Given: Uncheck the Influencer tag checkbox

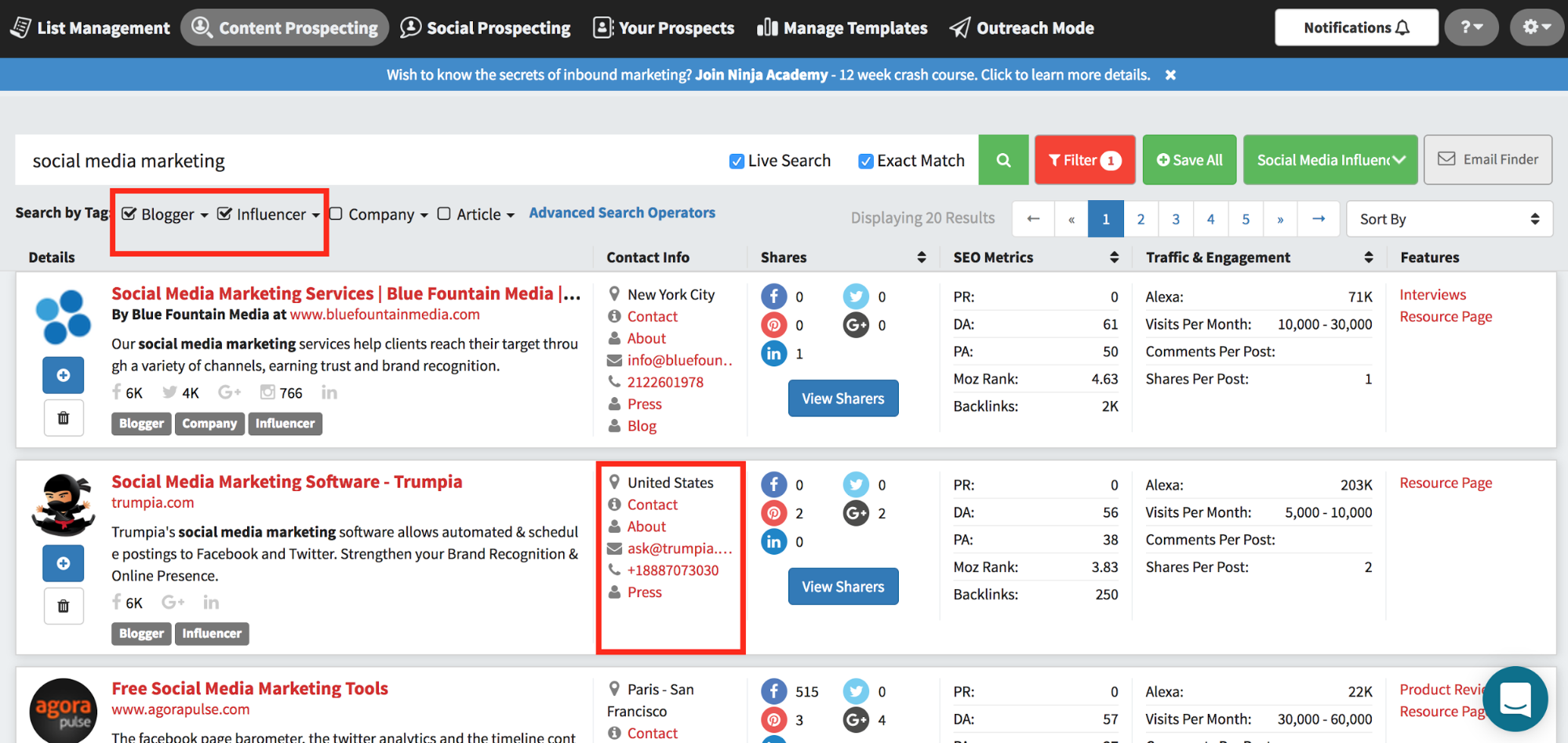Looking at the screenshot, I should point(224,214).
